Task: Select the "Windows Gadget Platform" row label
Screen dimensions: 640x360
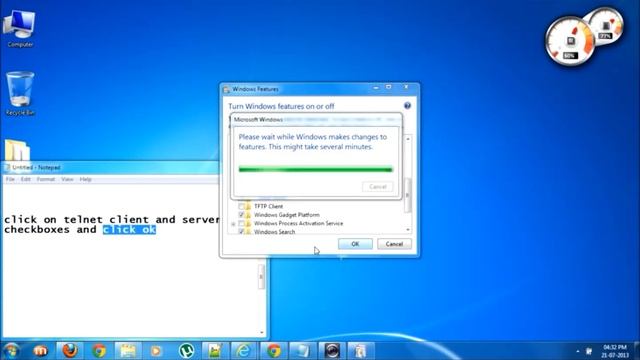Action: click(287, 215)
